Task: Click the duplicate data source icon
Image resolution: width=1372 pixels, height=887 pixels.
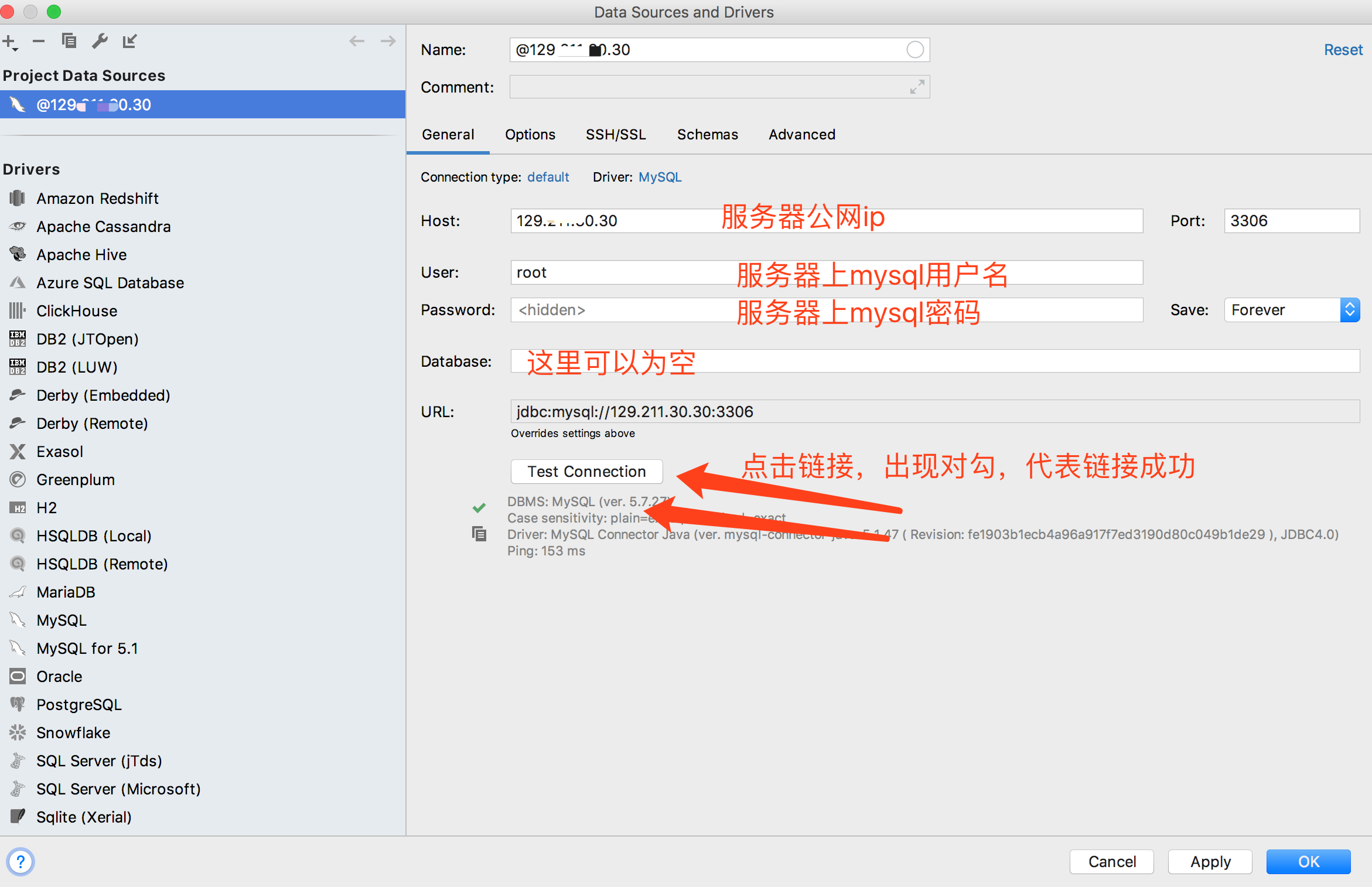Action: click(x=69, y=41)
